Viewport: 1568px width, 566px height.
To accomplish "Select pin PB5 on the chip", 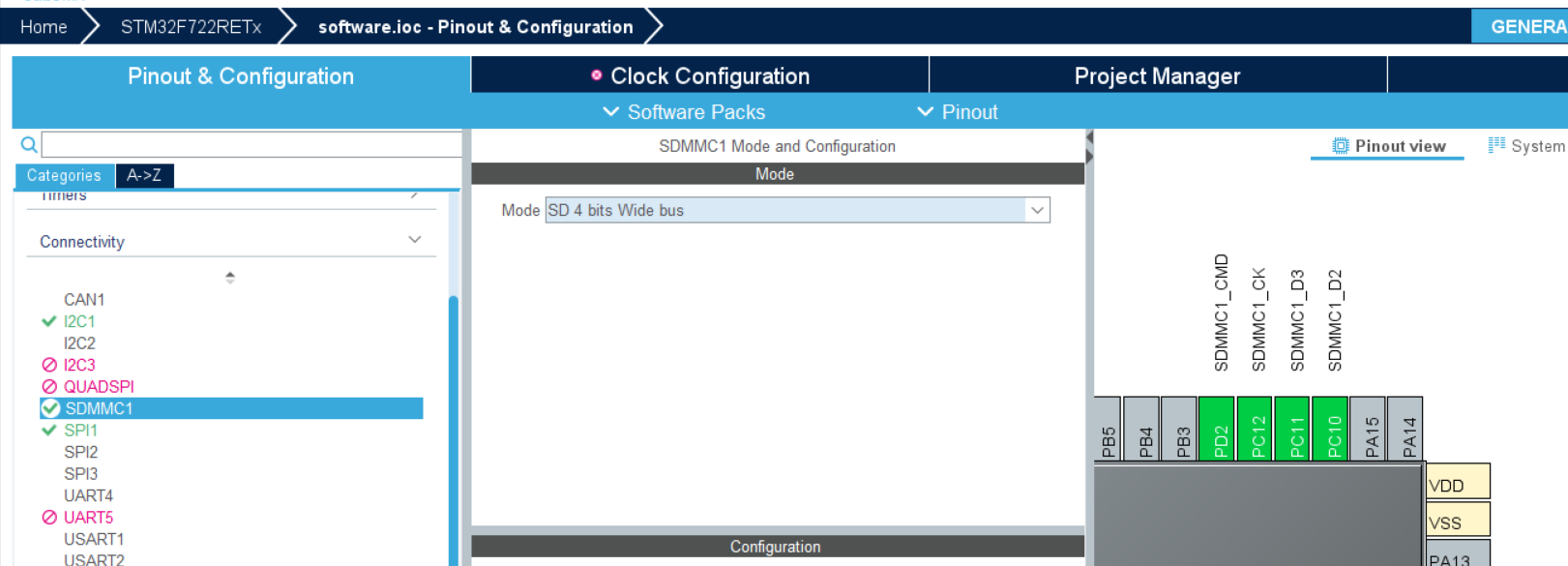I will pyautogui.click(x=1107, y=428).
